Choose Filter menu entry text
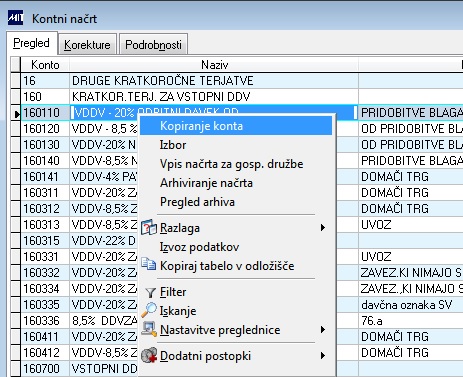This screenshot has width=463, height=377. point(173,292)
